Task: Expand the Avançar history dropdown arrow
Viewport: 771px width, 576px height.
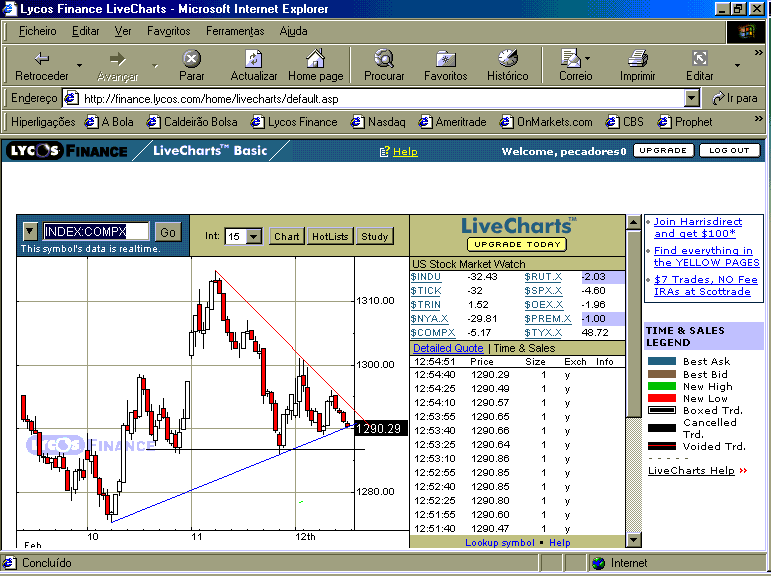Action: tap(155, 65)
